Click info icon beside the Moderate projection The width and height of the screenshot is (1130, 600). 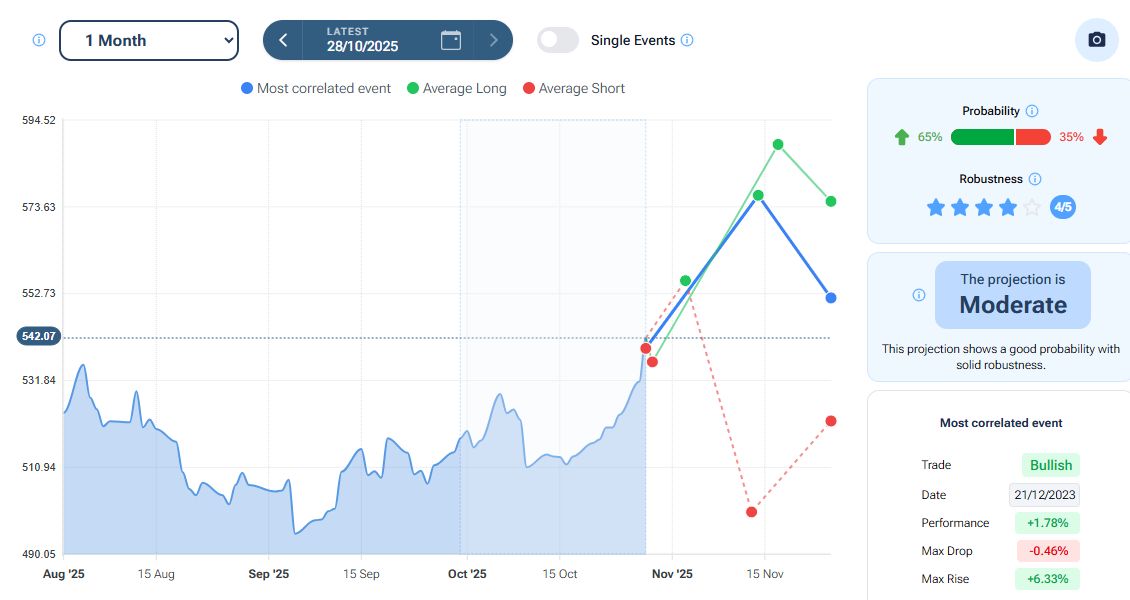click(919, 295)
